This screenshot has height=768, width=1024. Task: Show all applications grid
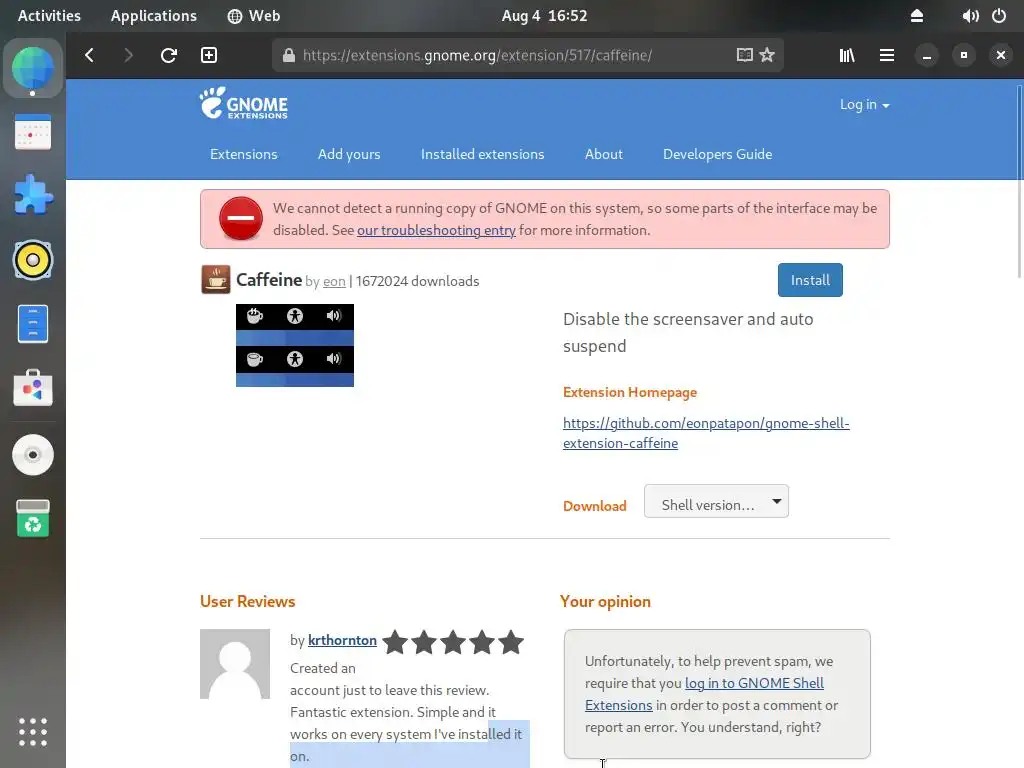pyautogui.click(x=33, y=731)
